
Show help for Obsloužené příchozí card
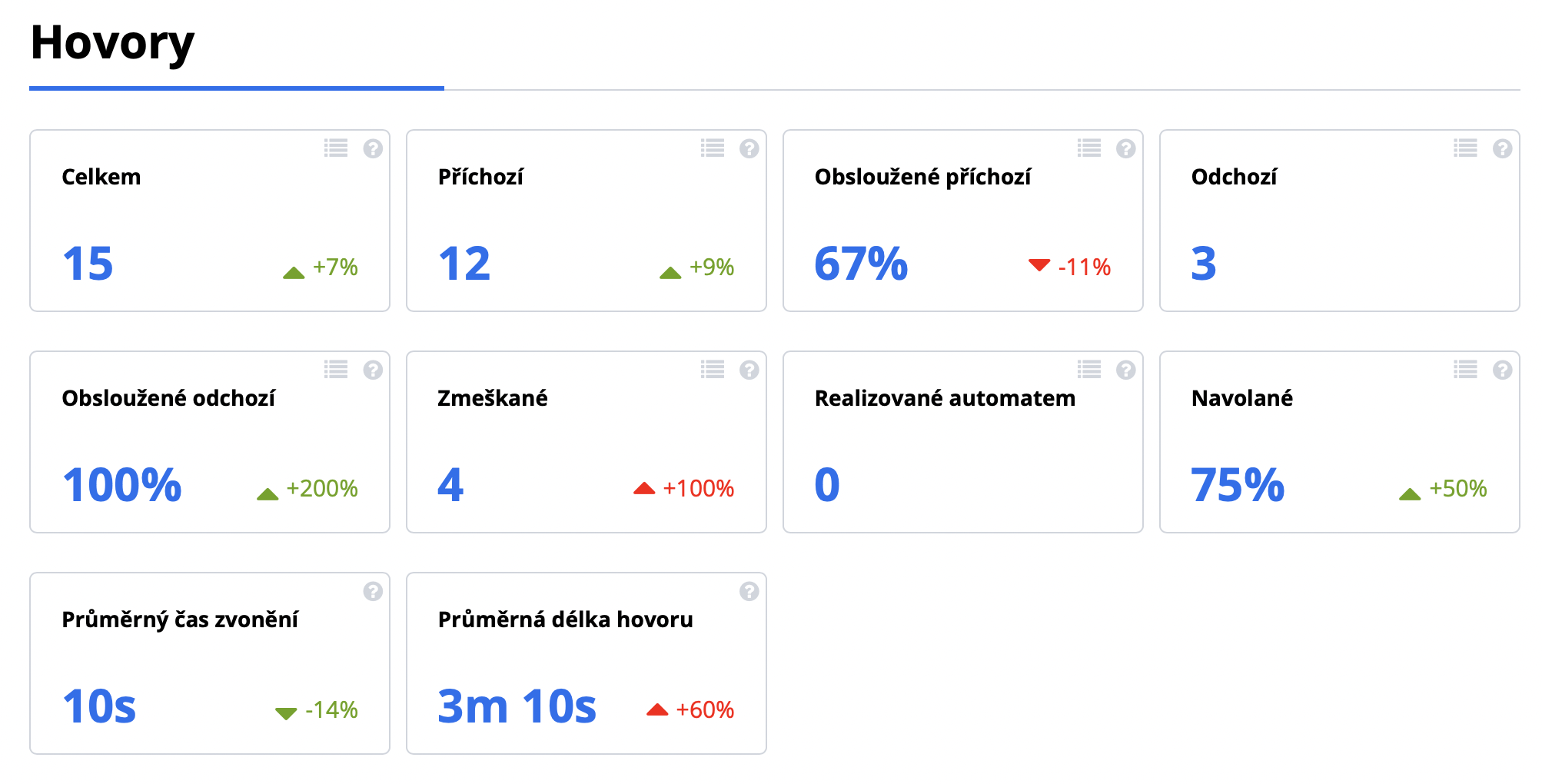(1126, 148)
